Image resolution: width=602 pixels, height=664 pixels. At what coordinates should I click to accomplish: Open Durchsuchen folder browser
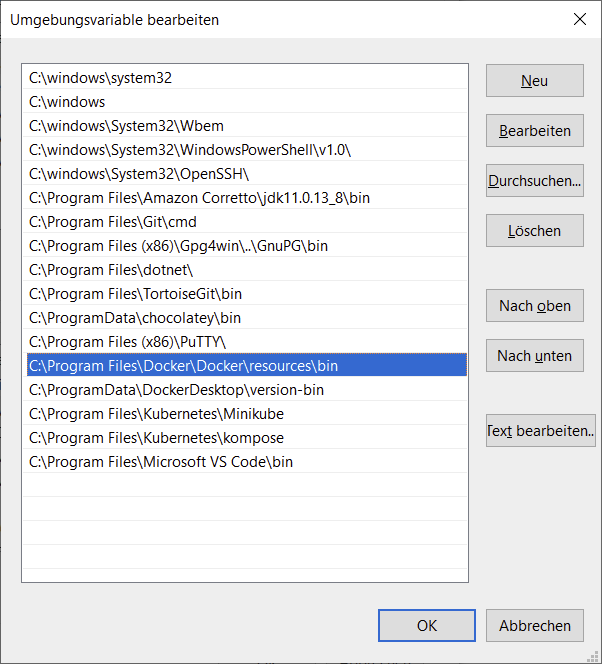[x=535, y=180]
